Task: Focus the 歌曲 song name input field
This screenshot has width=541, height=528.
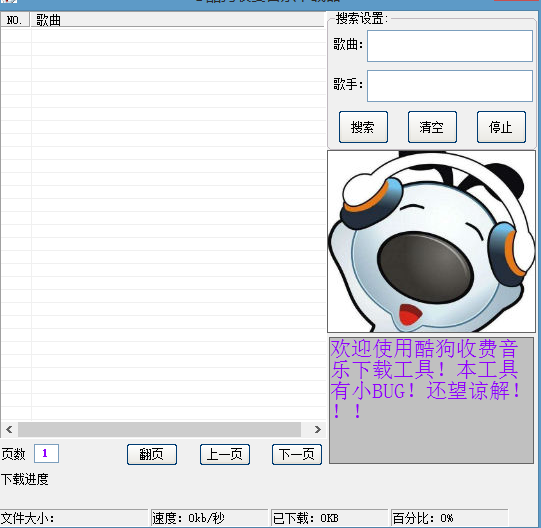Action: click(x=450, y=46)
